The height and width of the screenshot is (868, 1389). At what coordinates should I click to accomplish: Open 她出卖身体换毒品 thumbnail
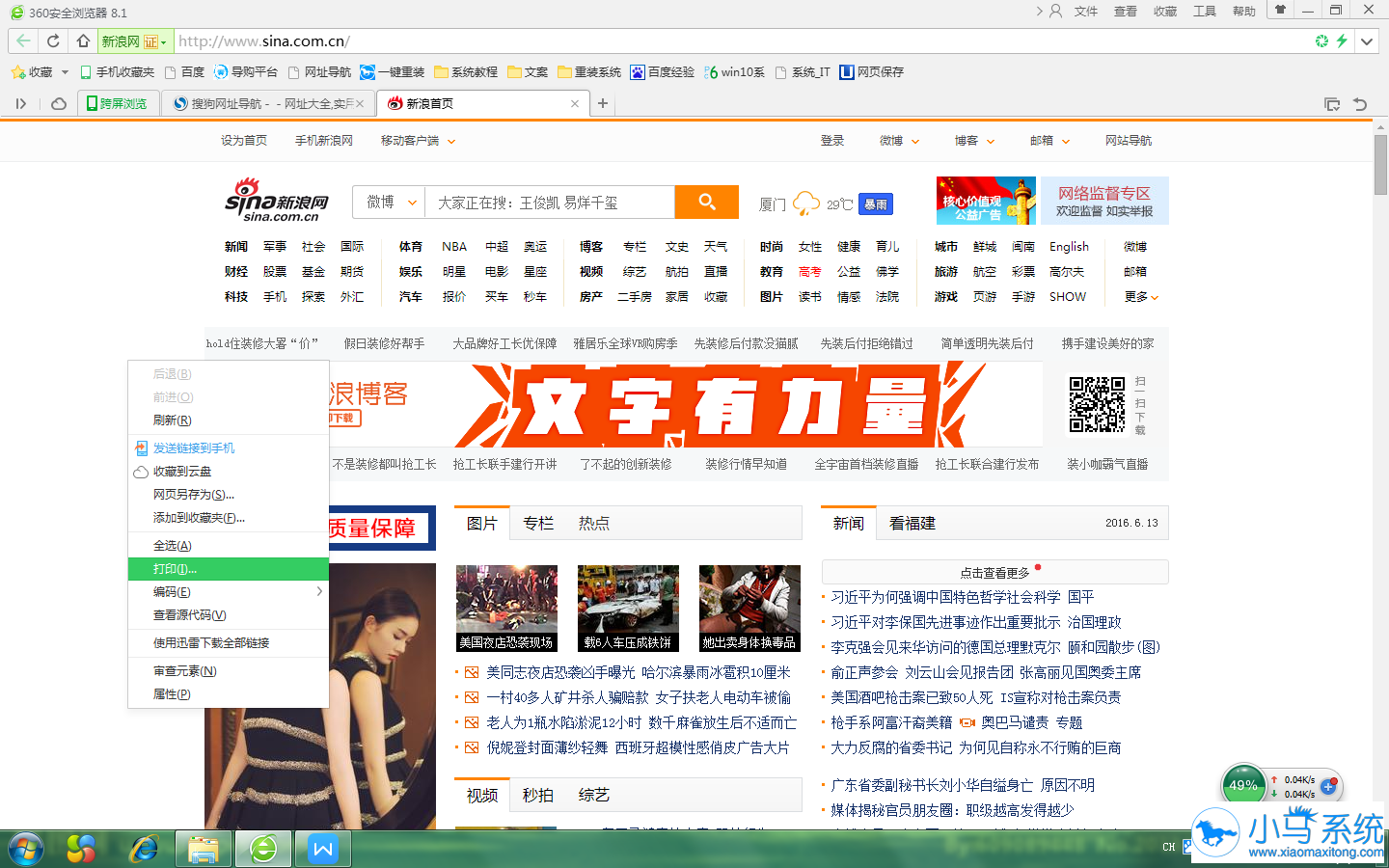tap(749, 609)
